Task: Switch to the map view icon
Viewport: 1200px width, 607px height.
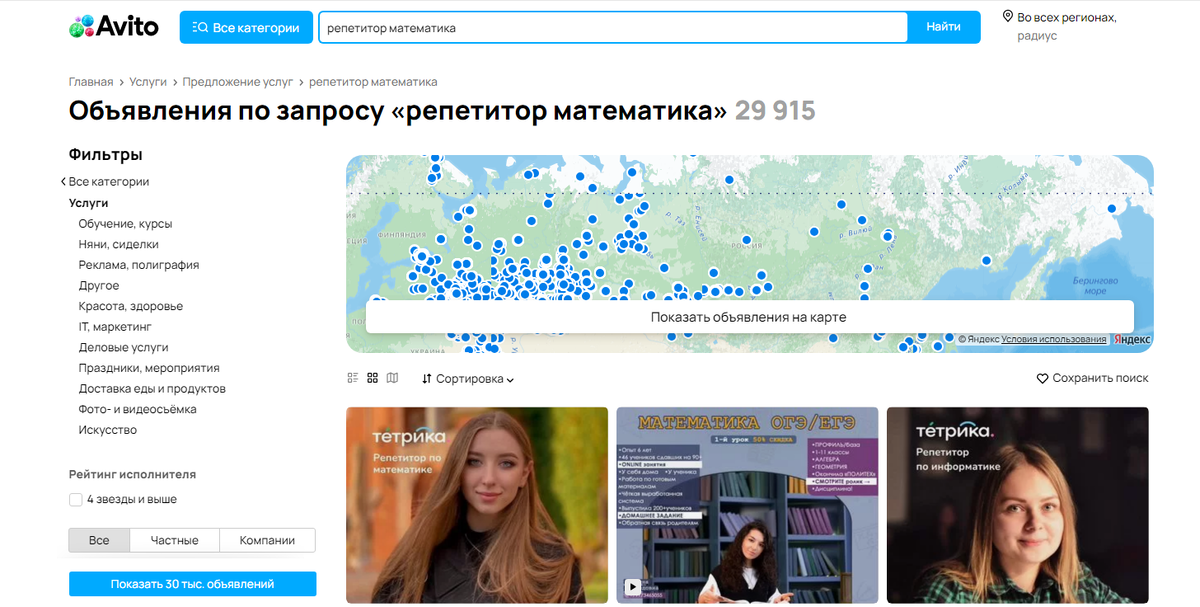Action: click(x=392, y=378)
